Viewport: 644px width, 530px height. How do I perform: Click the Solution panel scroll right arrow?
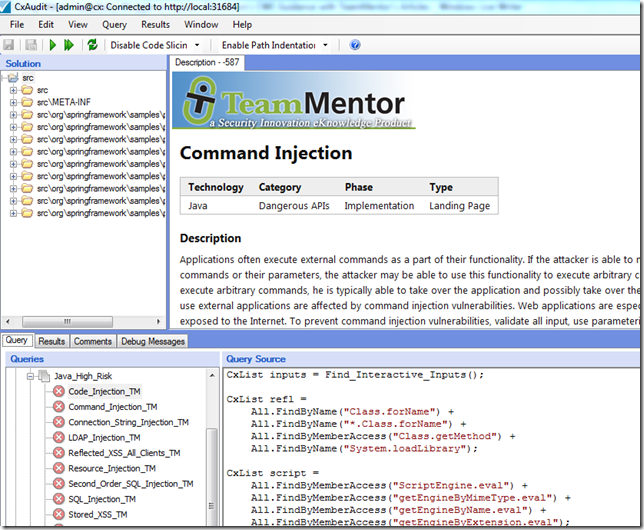click(x=159, y=321)
